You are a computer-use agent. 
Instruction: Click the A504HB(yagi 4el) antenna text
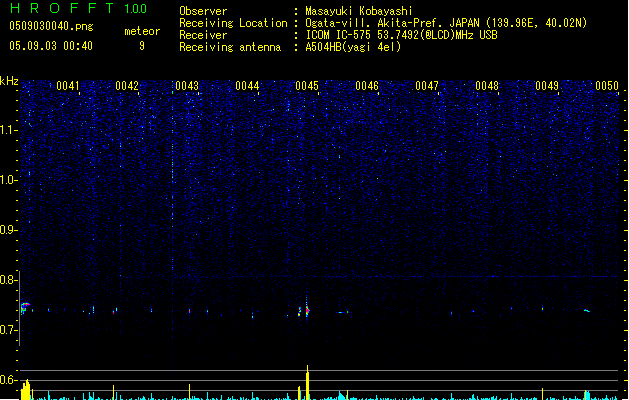point(353,47)
